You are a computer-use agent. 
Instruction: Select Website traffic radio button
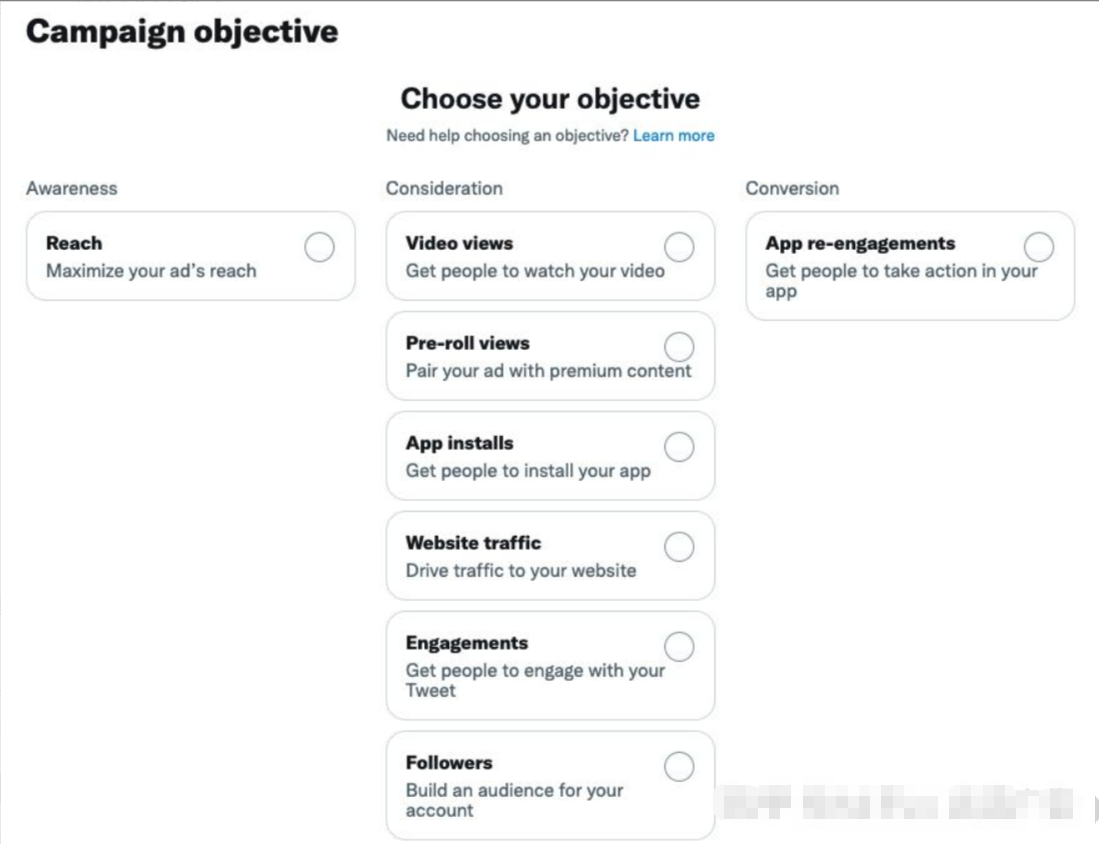tap(679, 547)
